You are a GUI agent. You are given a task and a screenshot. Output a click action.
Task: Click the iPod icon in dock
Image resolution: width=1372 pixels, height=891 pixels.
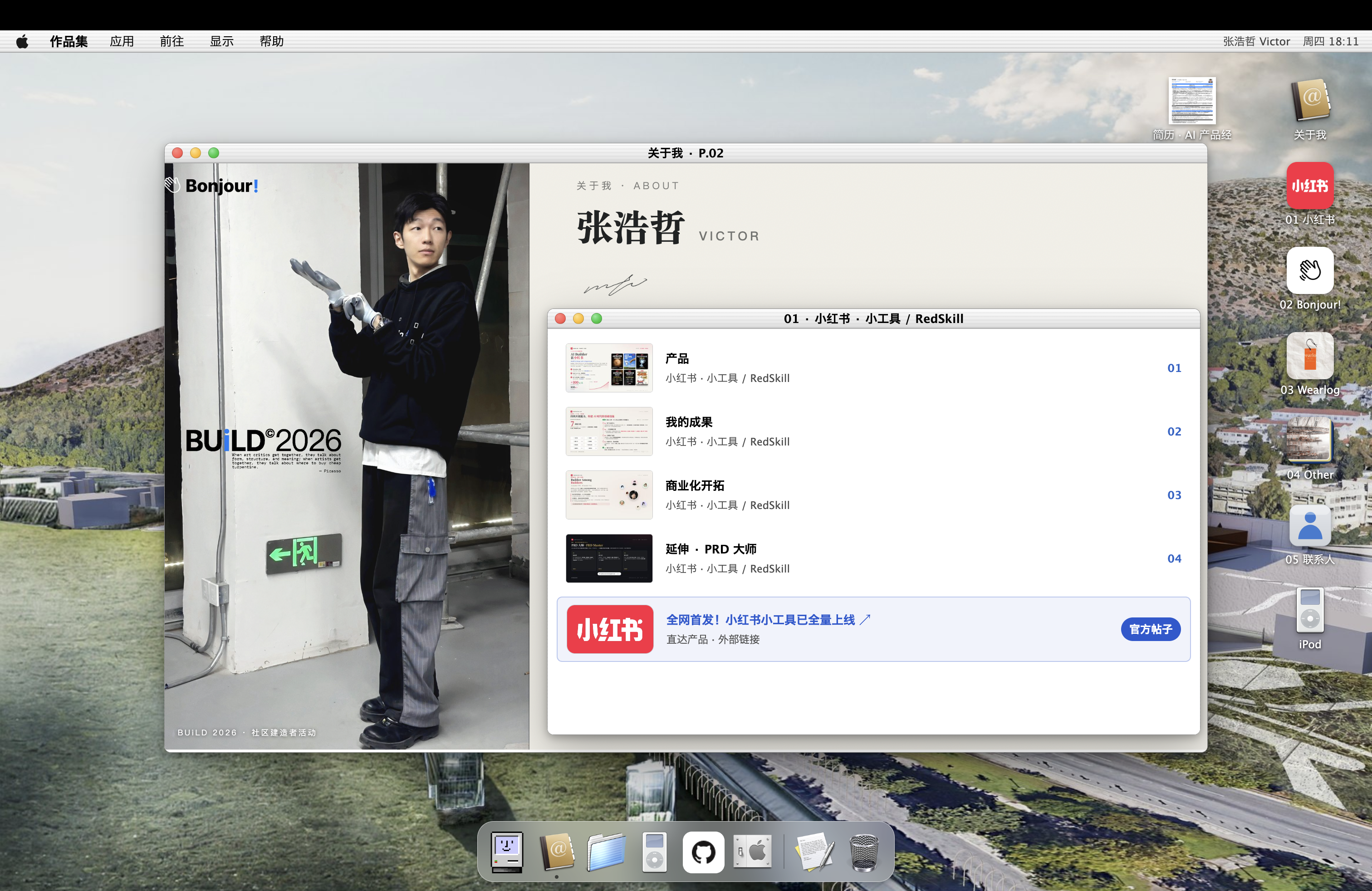click(654, 852)
